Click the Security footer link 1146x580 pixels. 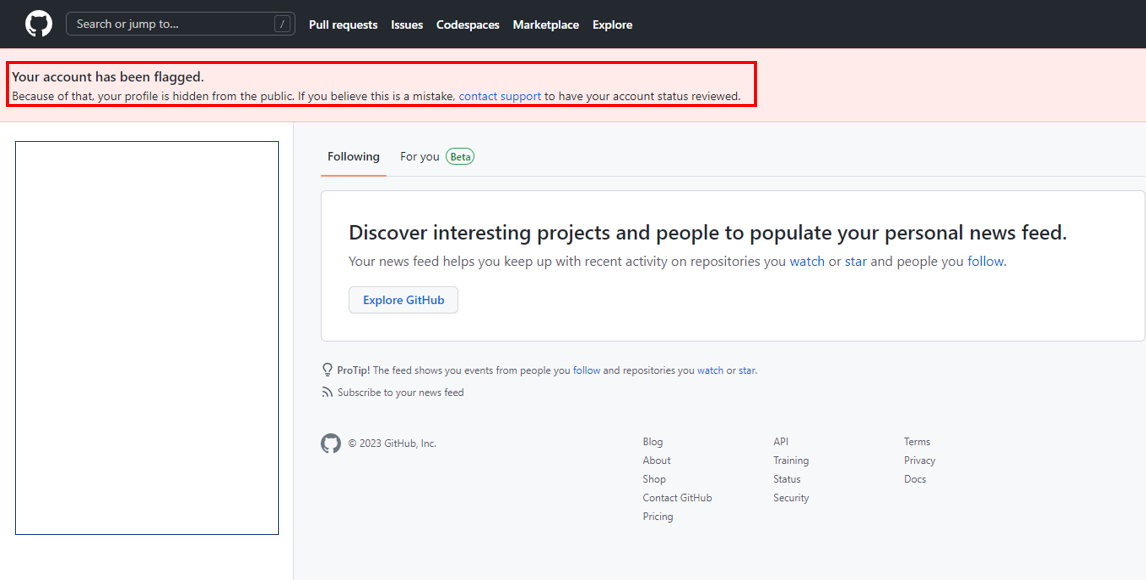[x=791, y=497]
